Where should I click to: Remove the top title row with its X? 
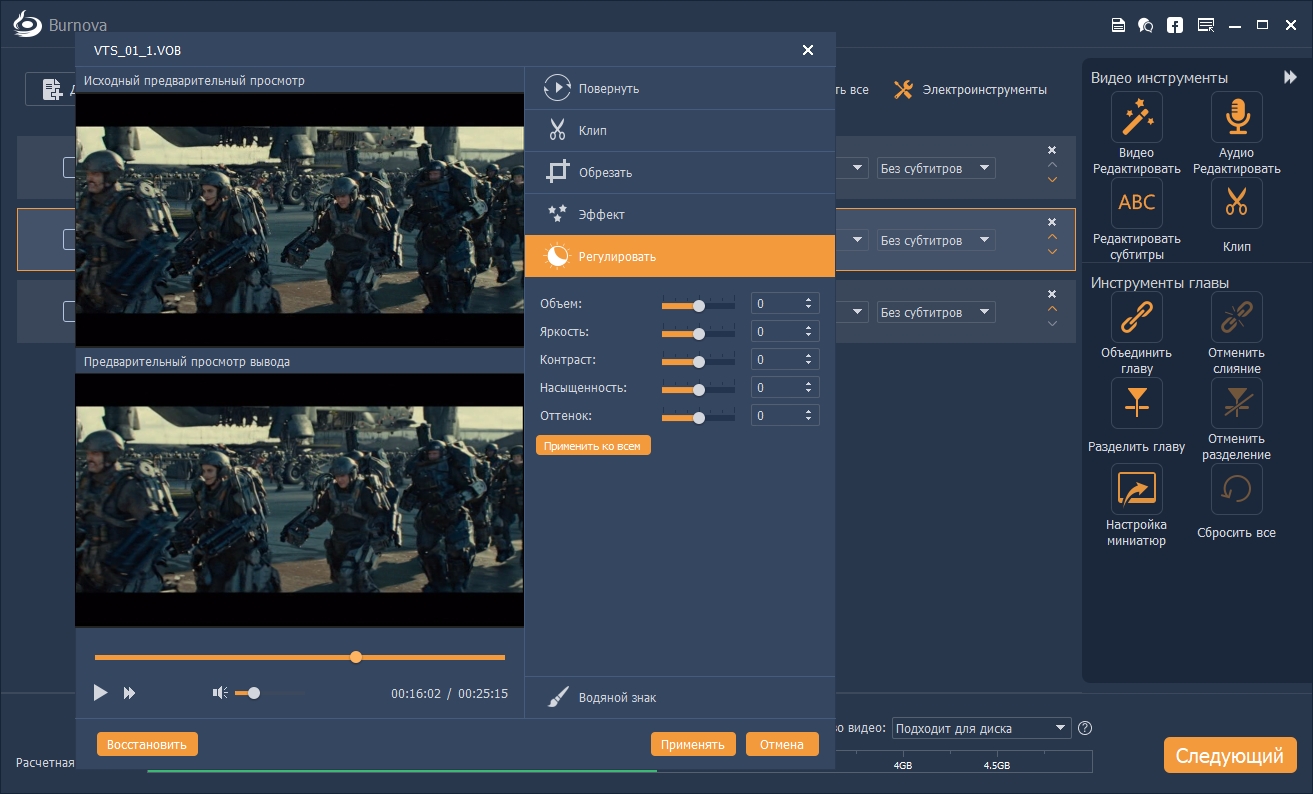[x=1052, y=150]
